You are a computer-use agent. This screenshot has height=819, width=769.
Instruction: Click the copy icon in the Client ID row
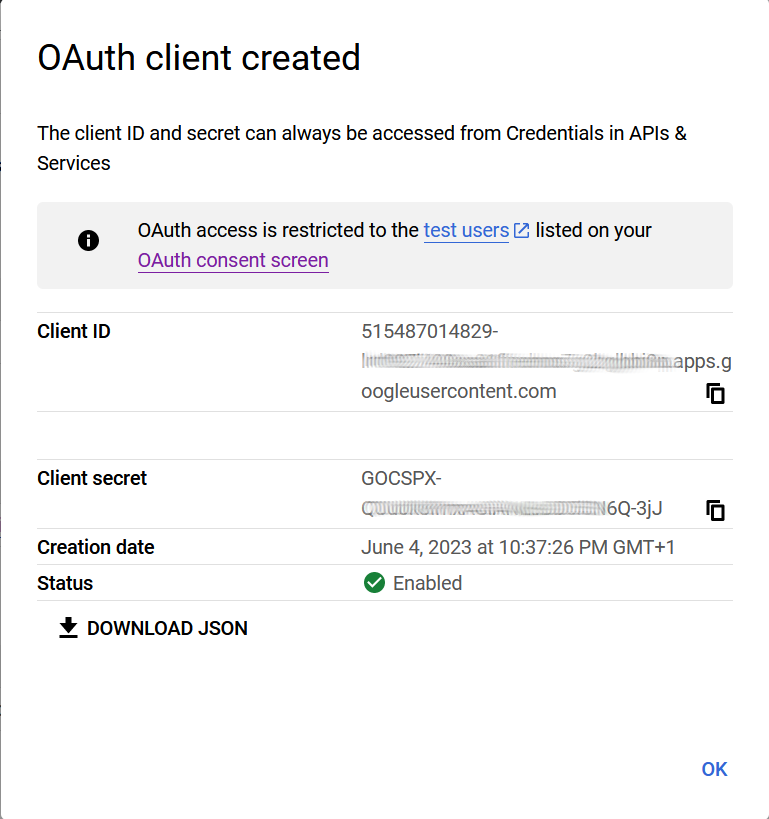pos(716,394)
